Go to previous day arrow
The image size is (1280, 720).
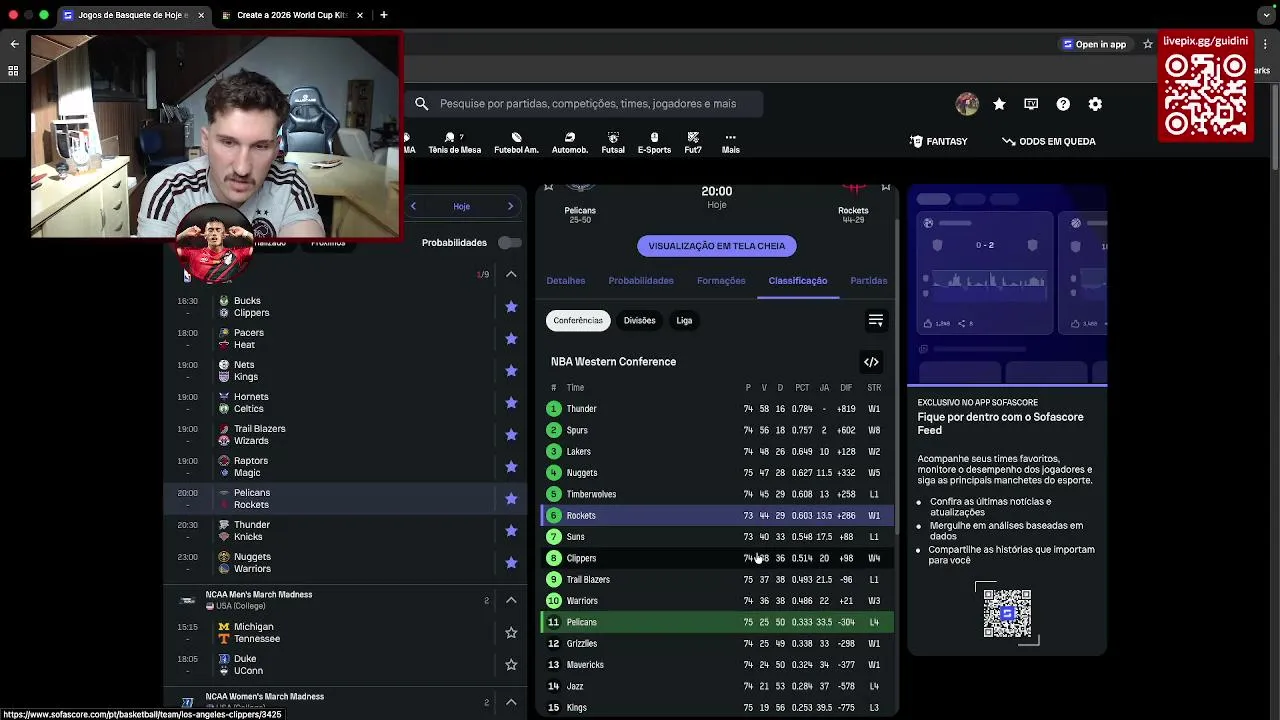coord(413,207)
